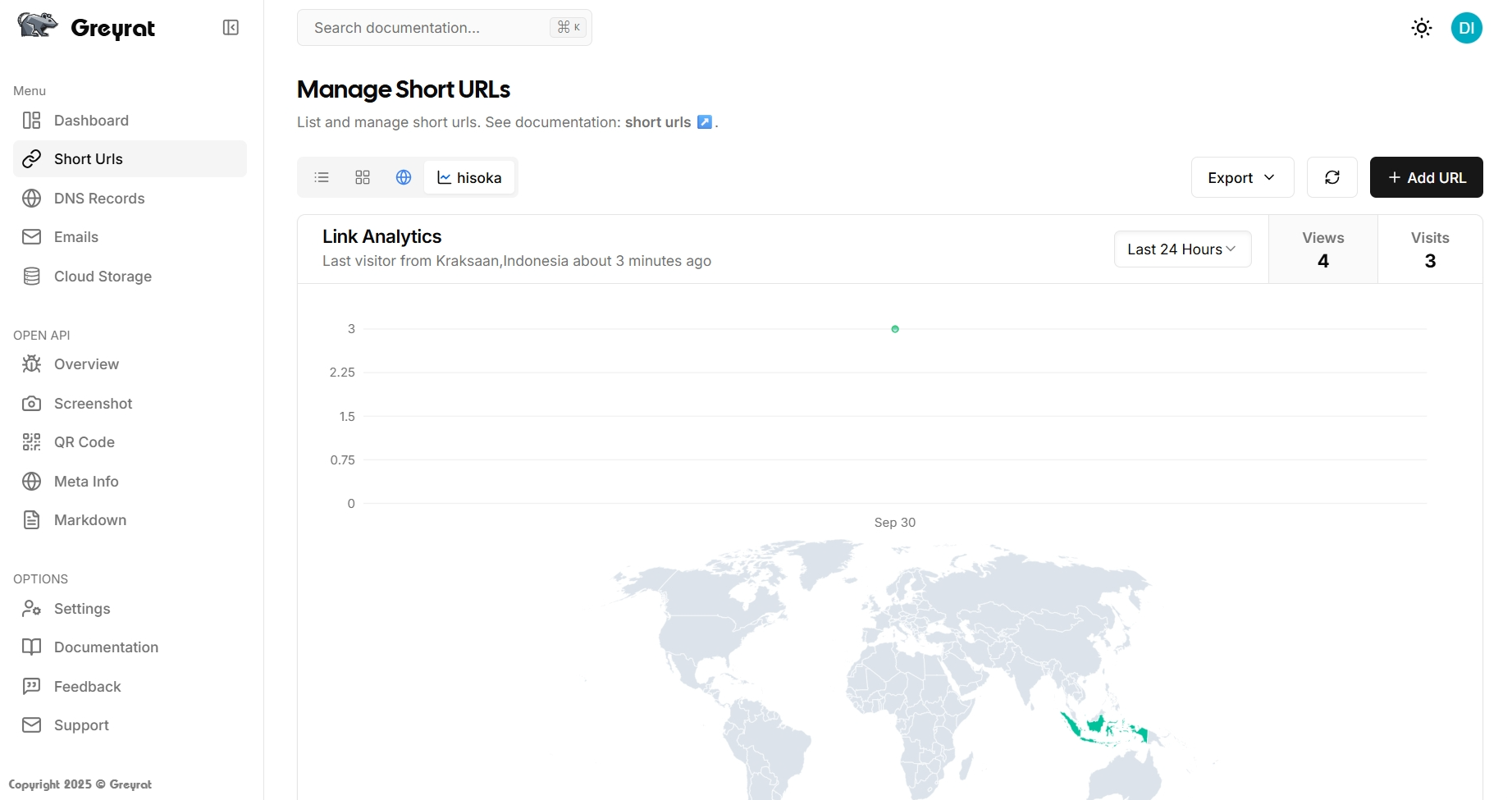Open the Last 24 Hours dropdown
1512x800 pixels.
pos(1181,249)
